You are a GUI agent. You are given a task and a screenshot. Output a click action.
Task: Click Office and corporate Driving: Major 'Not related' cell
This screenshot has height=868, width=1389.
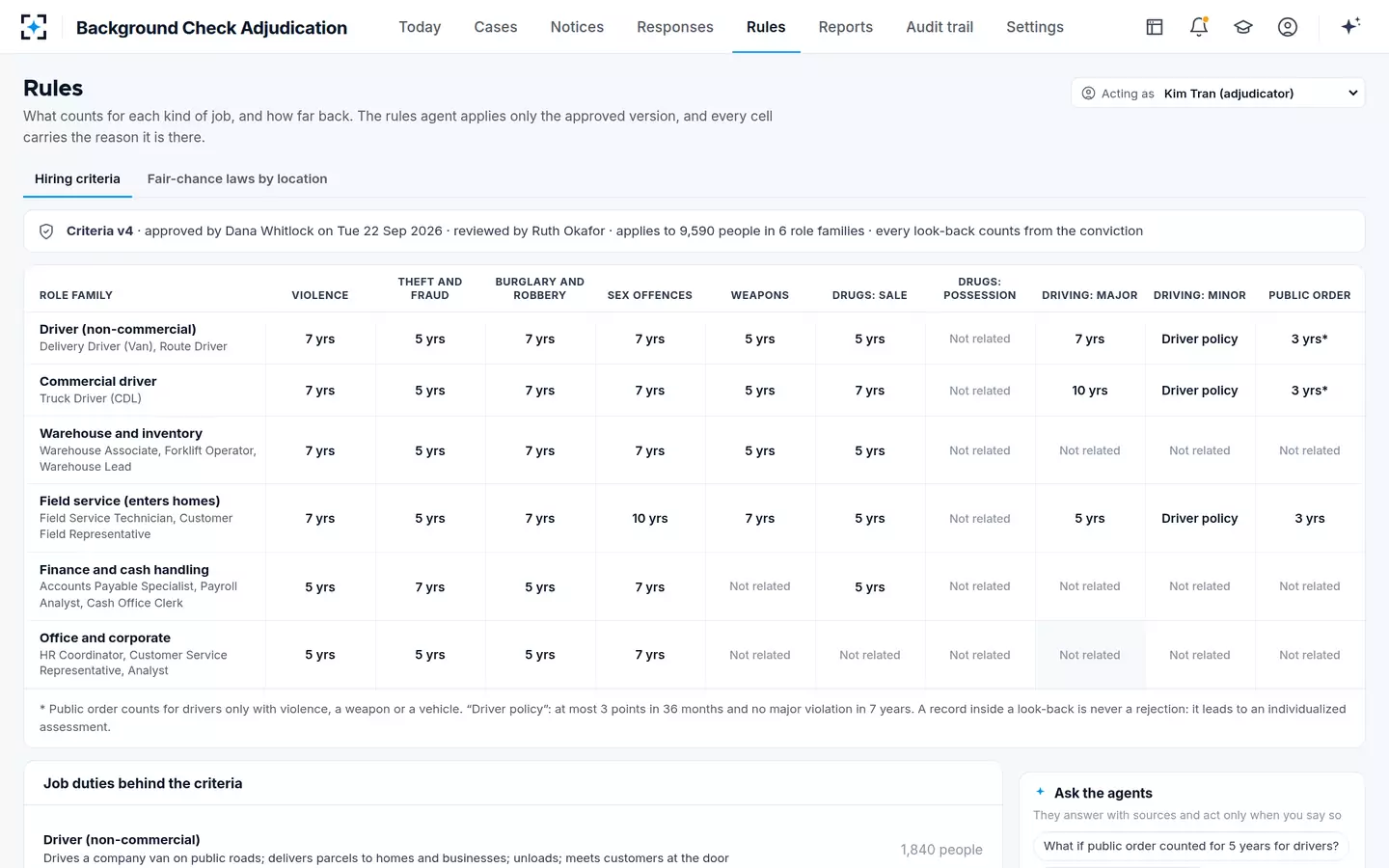(x=1090, y=655)
